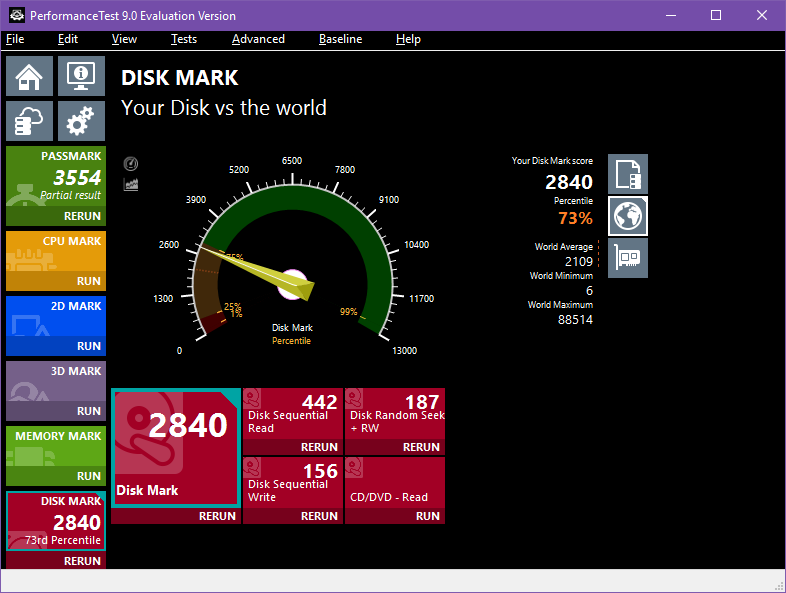Open the Baseline menu
The height and width of the screenshot is (593, 786).
click(340, 39)
